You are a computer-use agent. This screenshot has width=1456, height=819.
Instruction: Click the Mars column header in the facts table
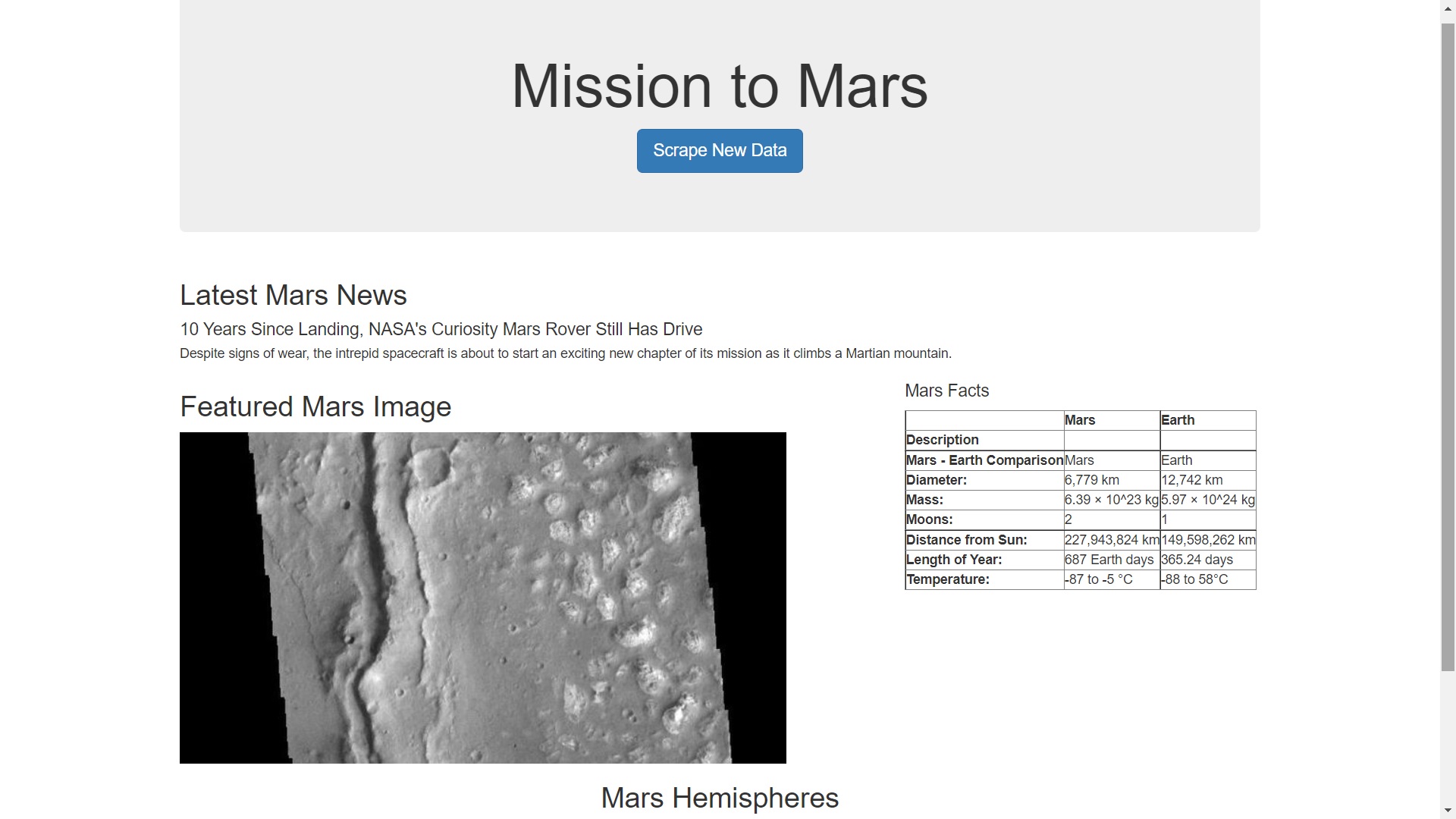[1080, 420]
